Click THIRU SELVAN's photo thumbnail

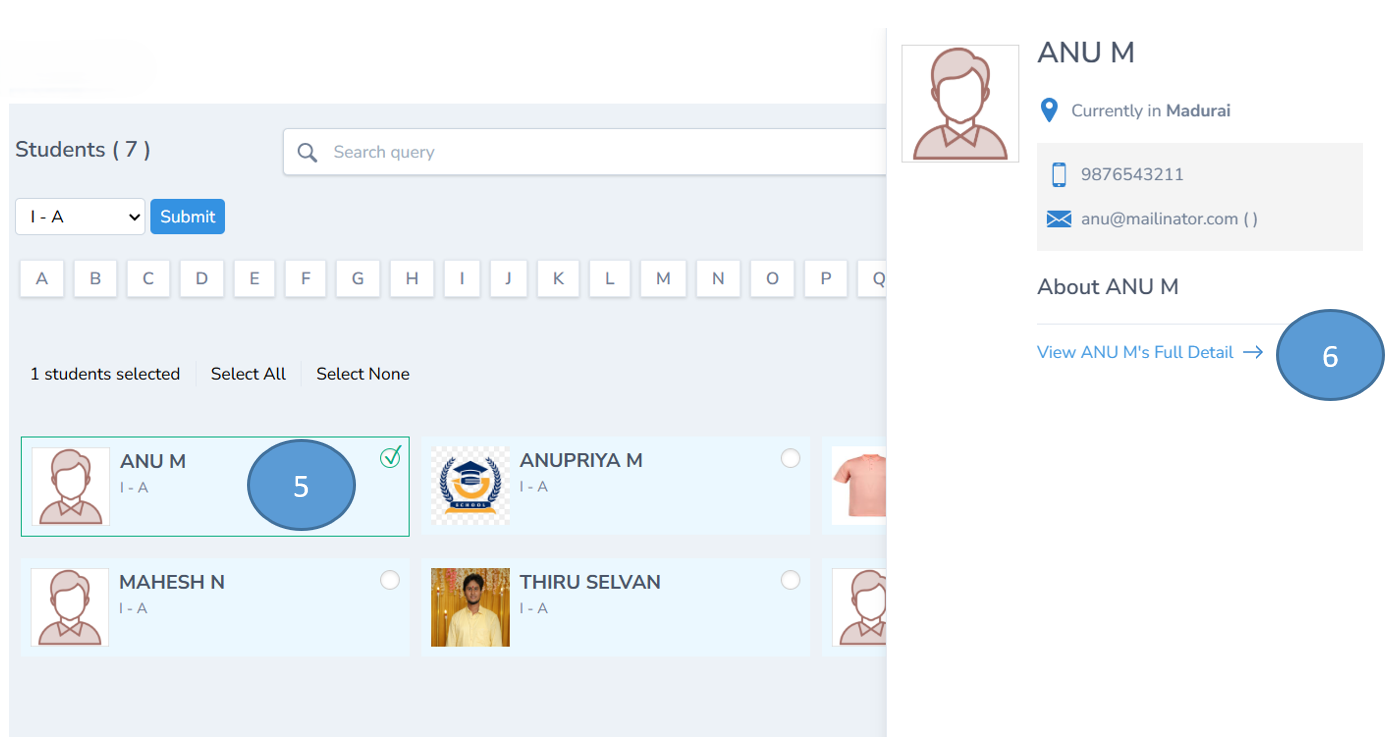tap(470, 607)
